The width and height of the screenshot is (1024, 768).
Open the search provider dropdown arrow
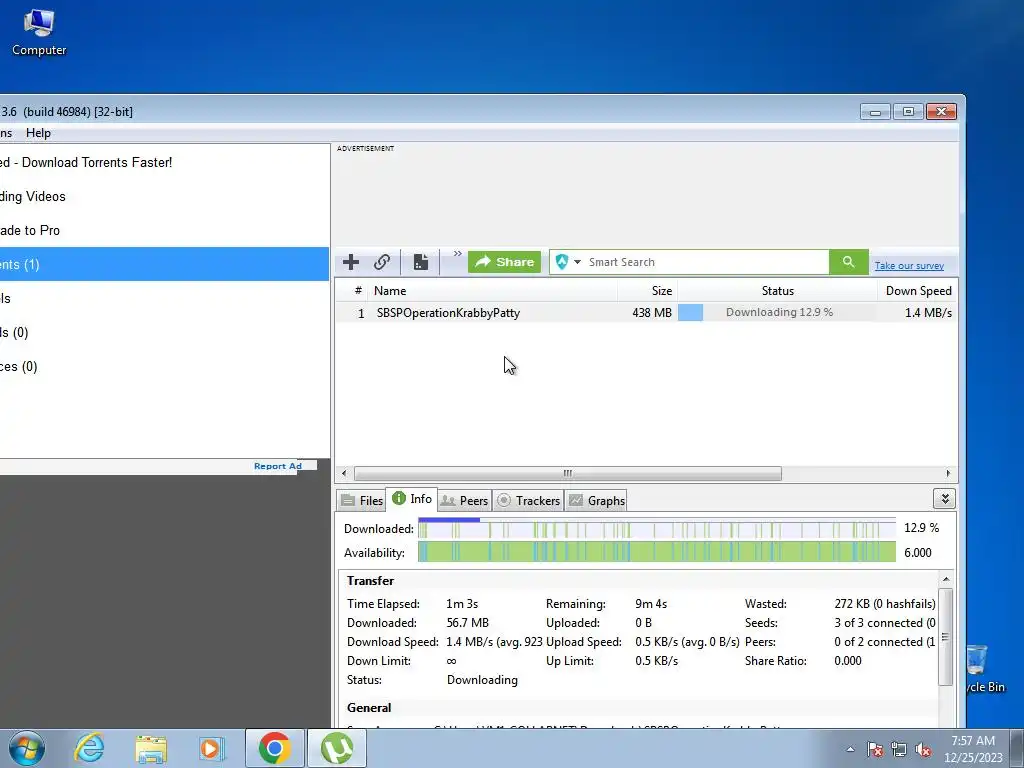[577, 262]
